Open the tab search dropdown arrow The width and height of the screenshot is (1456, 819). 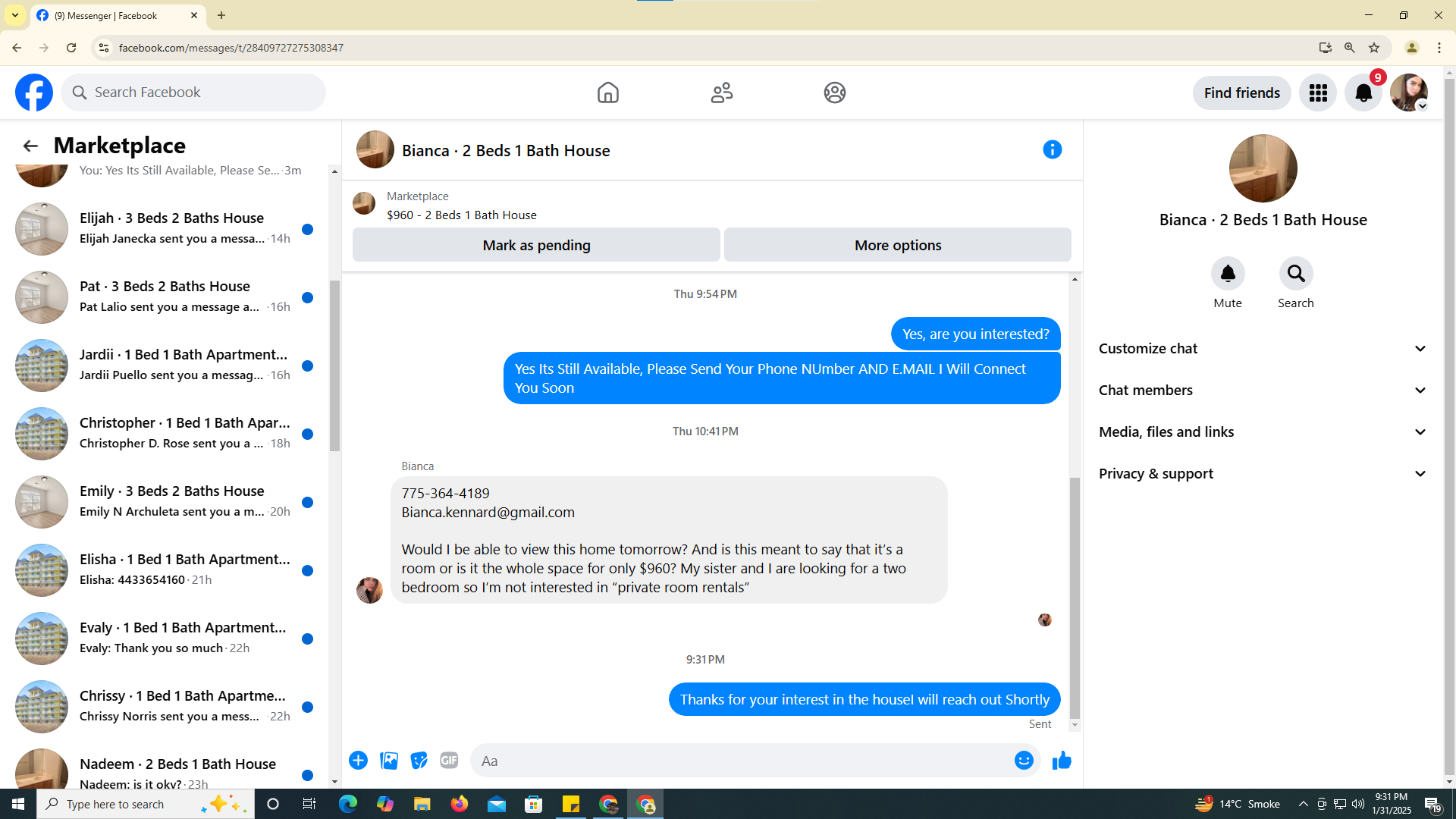[x=15, y=15]
